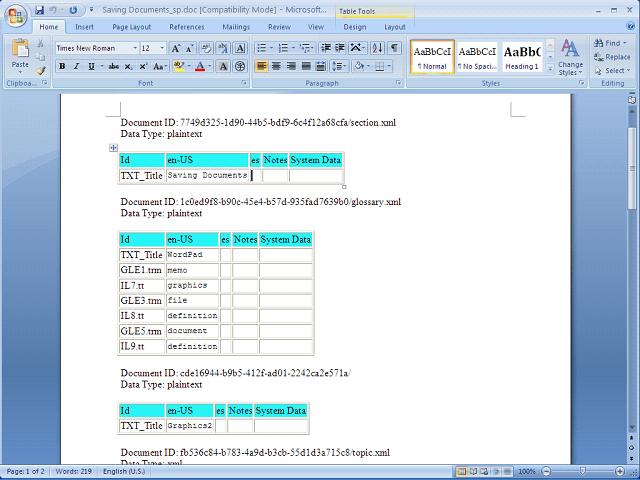The width and height of the screenshot is (640, 480).
Task: Toggle Subscript formatting
Action: tap(129, 66)
